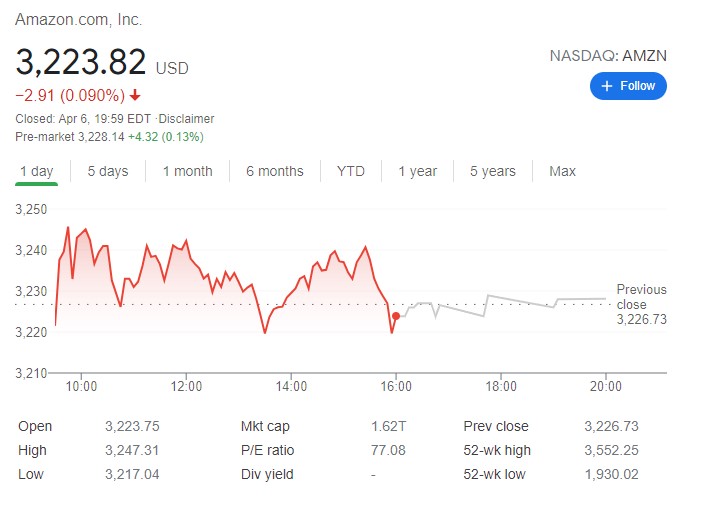Click the NASDAQ: AMZN ticker text
This screenshot has width=723, height=515.
(608, 56)
